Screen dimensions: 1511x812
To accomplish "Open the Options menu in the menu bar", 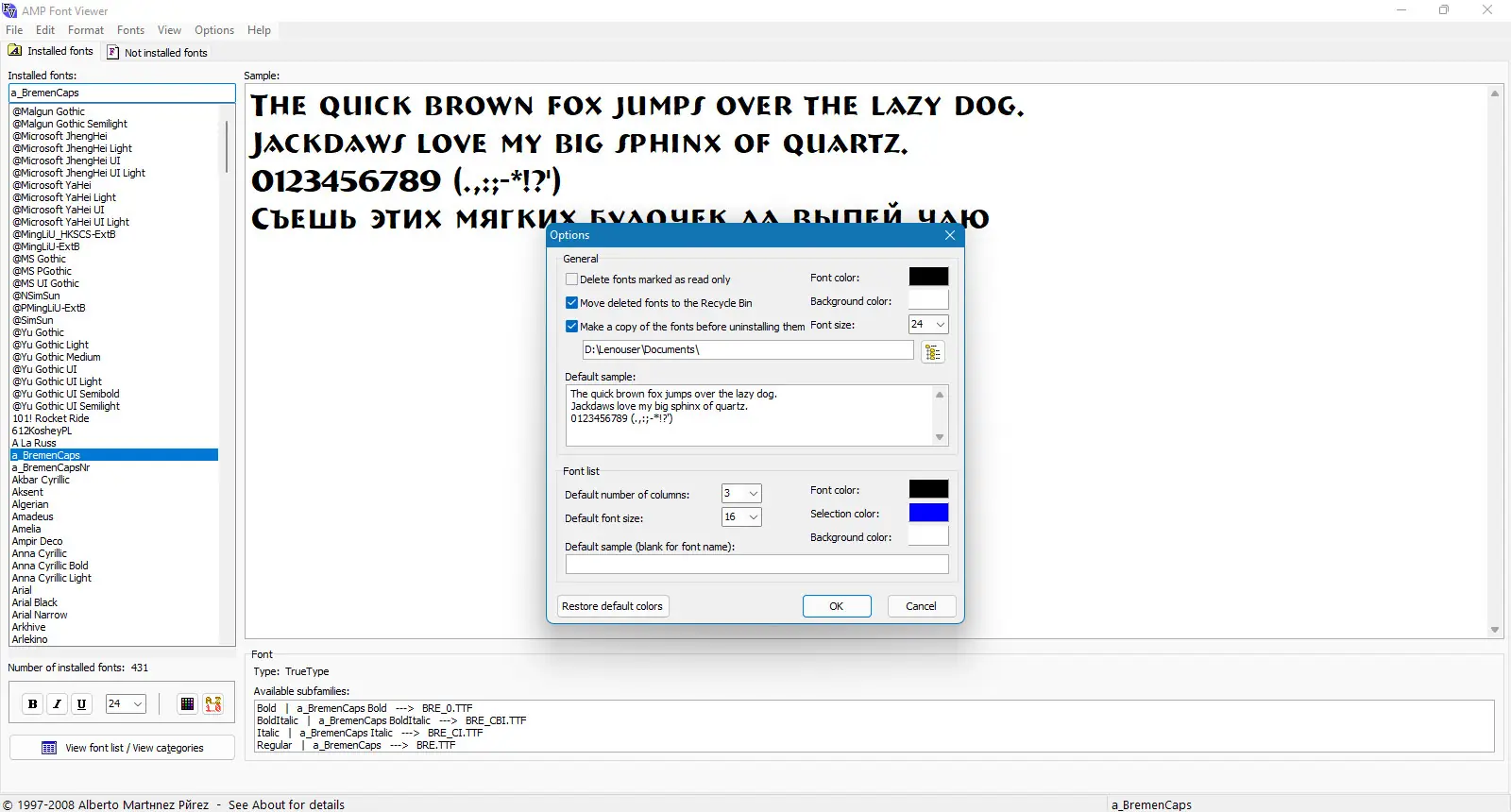I will pyautogui.click(x=214, y=30).
